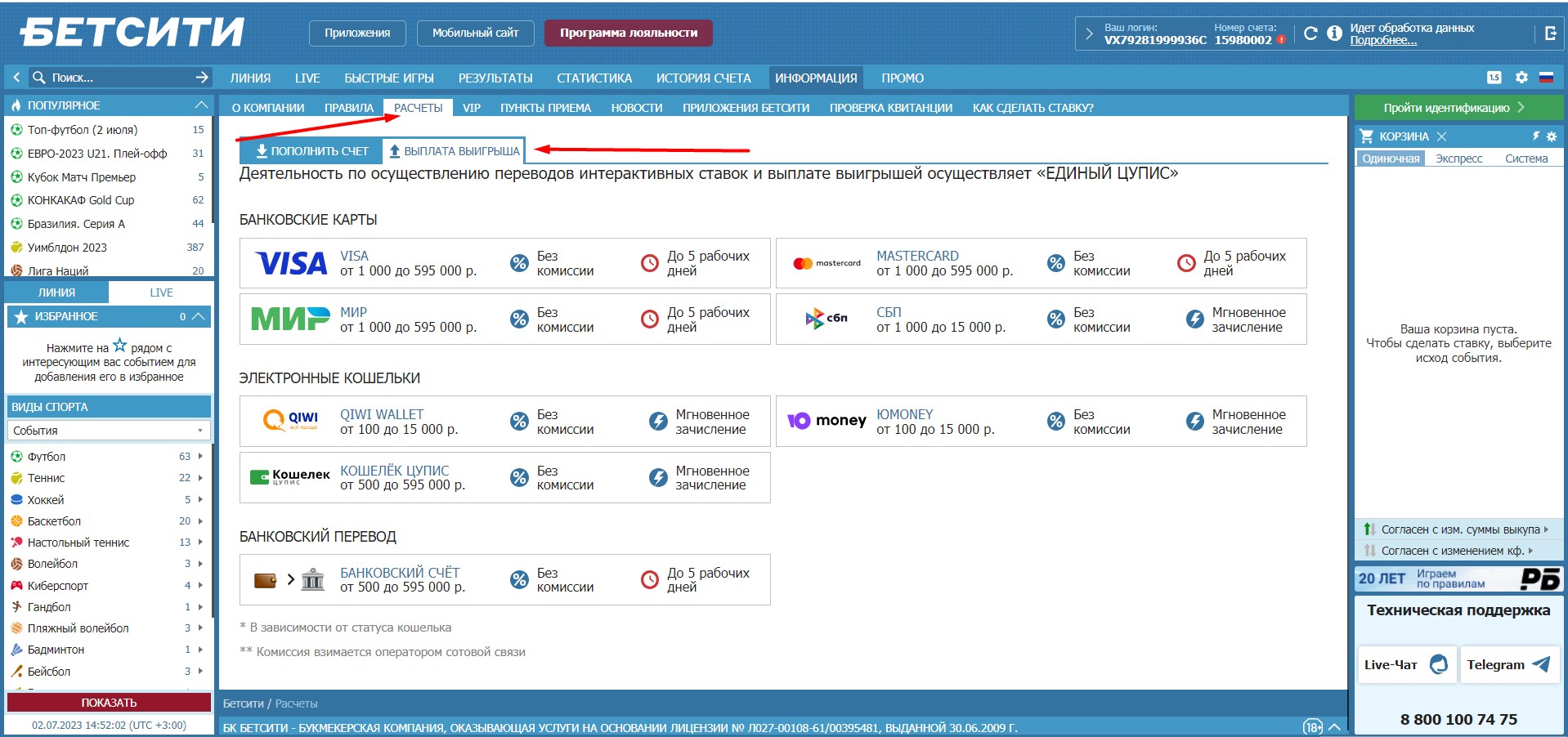The image size is (1568, 737).
Task: Collapse the ПОПУЛЯРНОЕ section chevron
Action: (201, 105)
